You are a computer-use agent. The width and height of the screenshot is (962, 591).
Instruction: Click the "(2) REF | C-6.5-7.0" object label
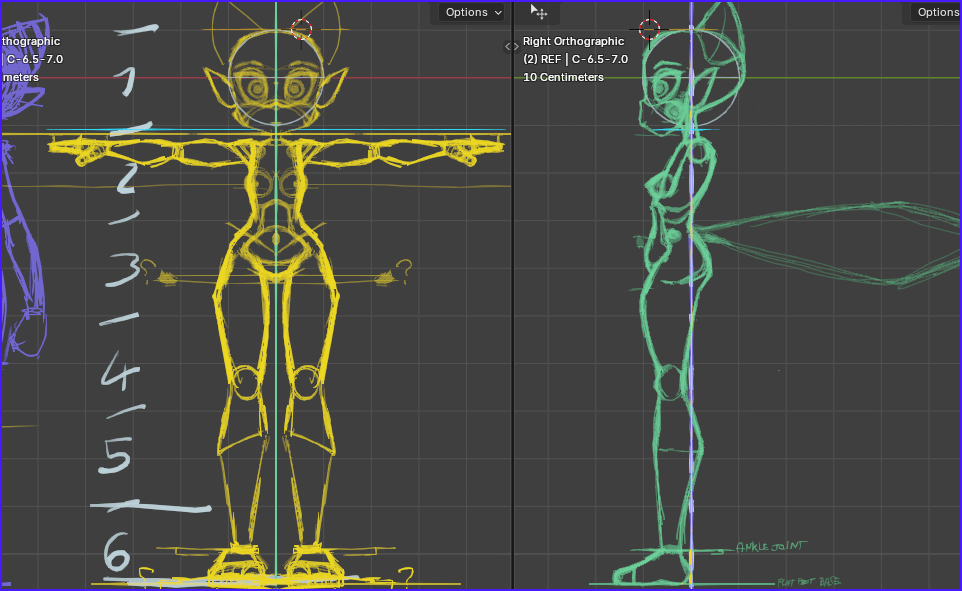click(x=575, y=59)
